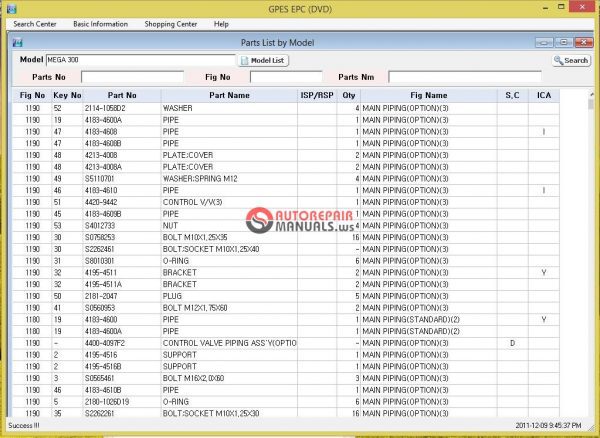Image resolution: width=600 pixels, height=438 pixels.
Task: Minimize the Parts List by Model inner window
Action: pyautogui.click(x=544, y=42)
